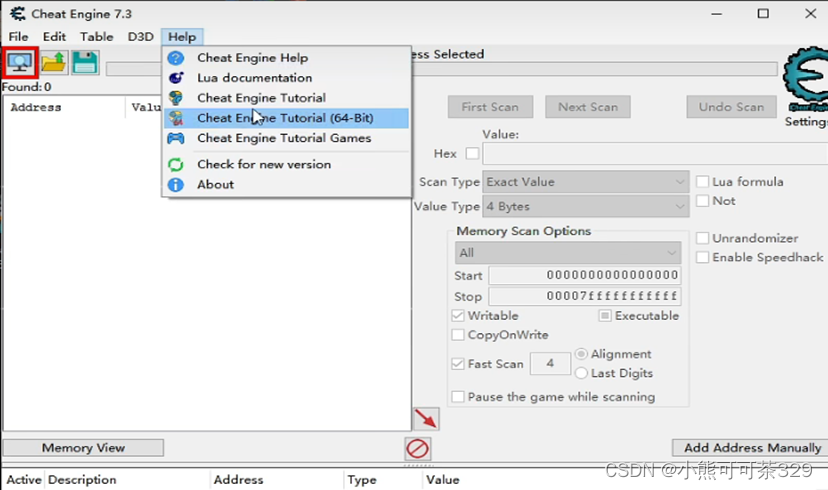
Task: Click the Found: 0 count label
Action: [x=26, y=87]
